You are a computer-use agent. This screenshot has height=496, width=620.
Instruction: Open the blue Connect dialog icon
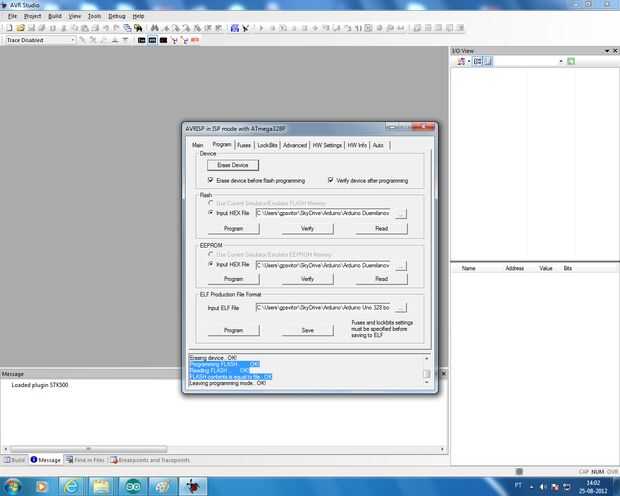[235, 28]
